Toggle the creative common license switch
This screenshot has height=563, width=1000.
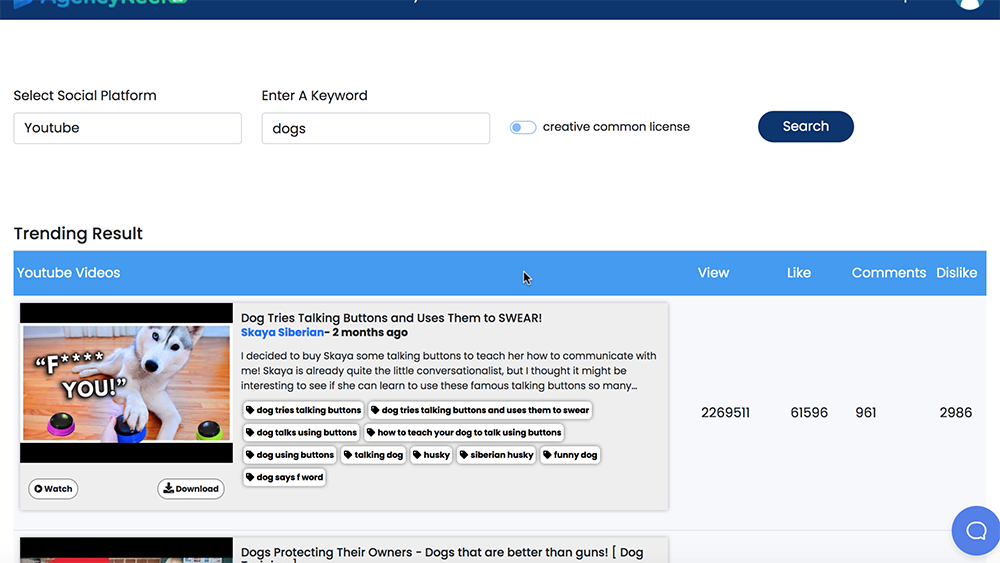(523, 127)
